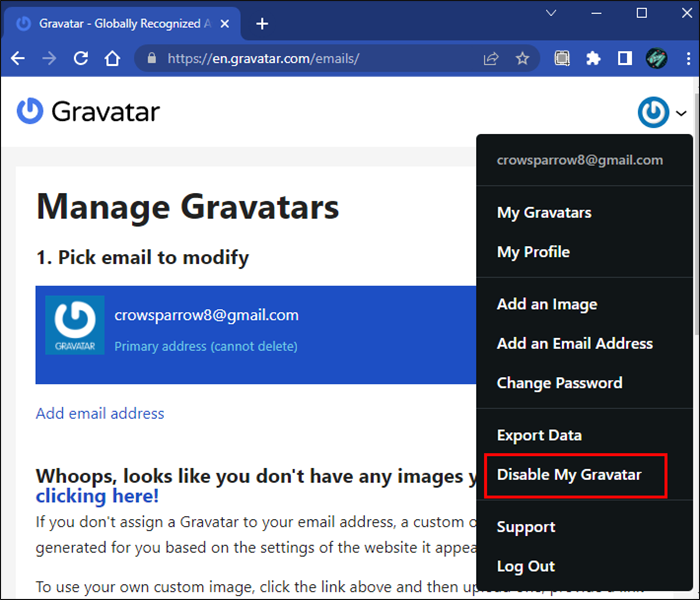Share this page from address bar
This screenshot has width=700, height=600.
[491, 58]
